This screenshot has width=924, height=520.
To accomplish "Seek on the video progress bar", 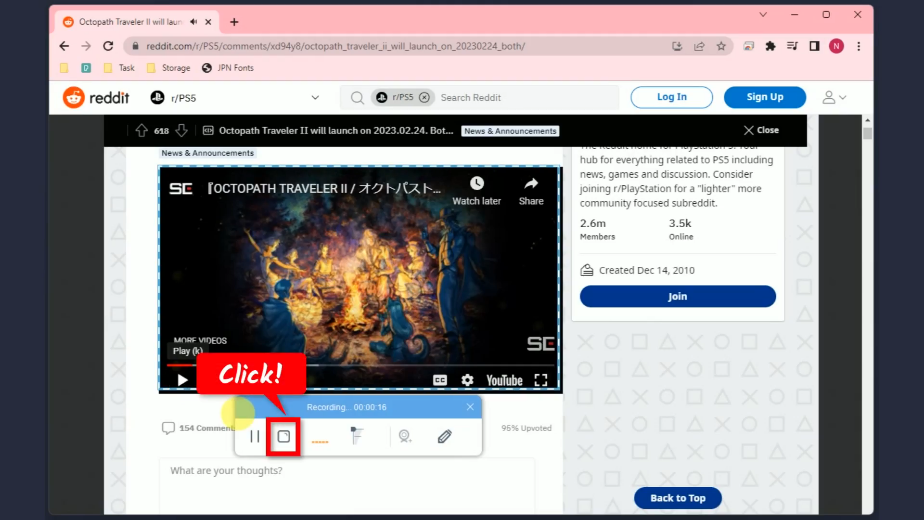I will click(x=359, y=365).
